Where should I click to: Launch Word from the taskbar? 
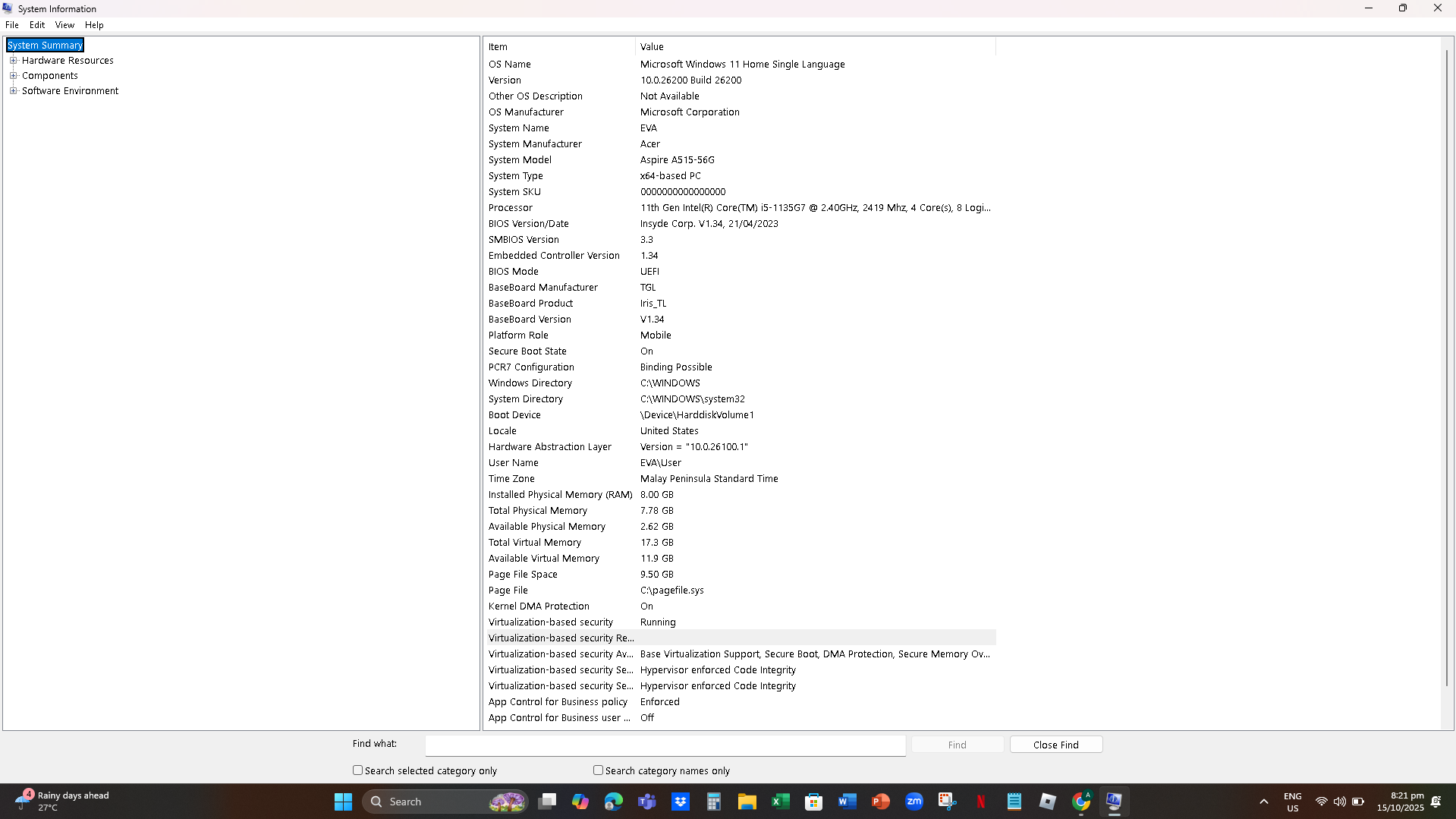(x=847, y=802)
